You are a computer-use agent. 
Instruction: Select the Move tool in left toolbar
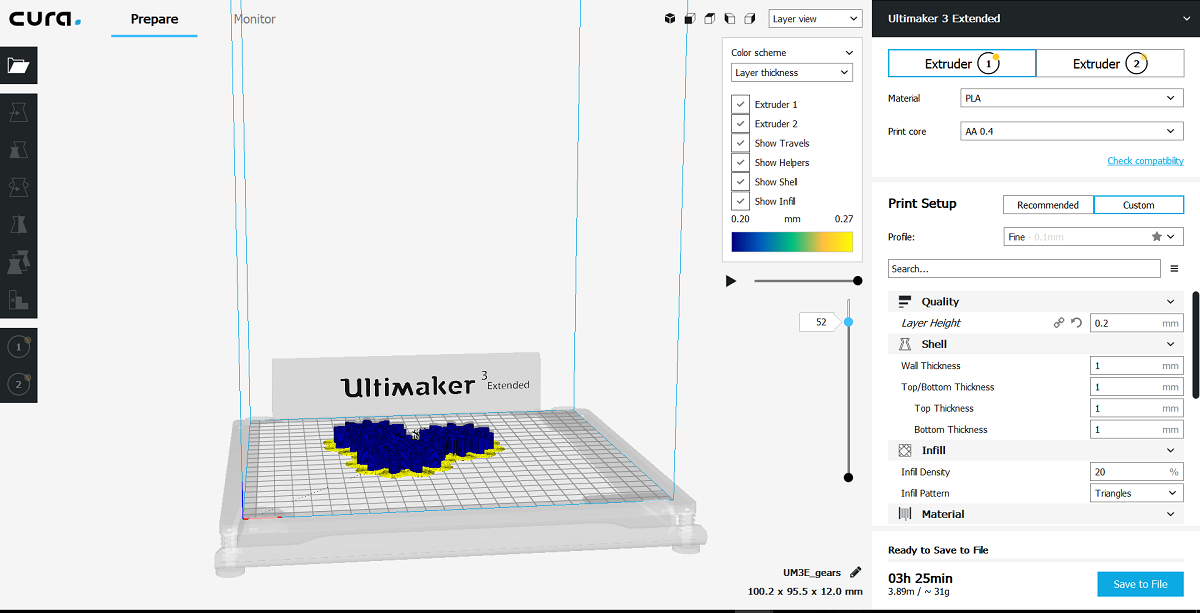point(18,114)
